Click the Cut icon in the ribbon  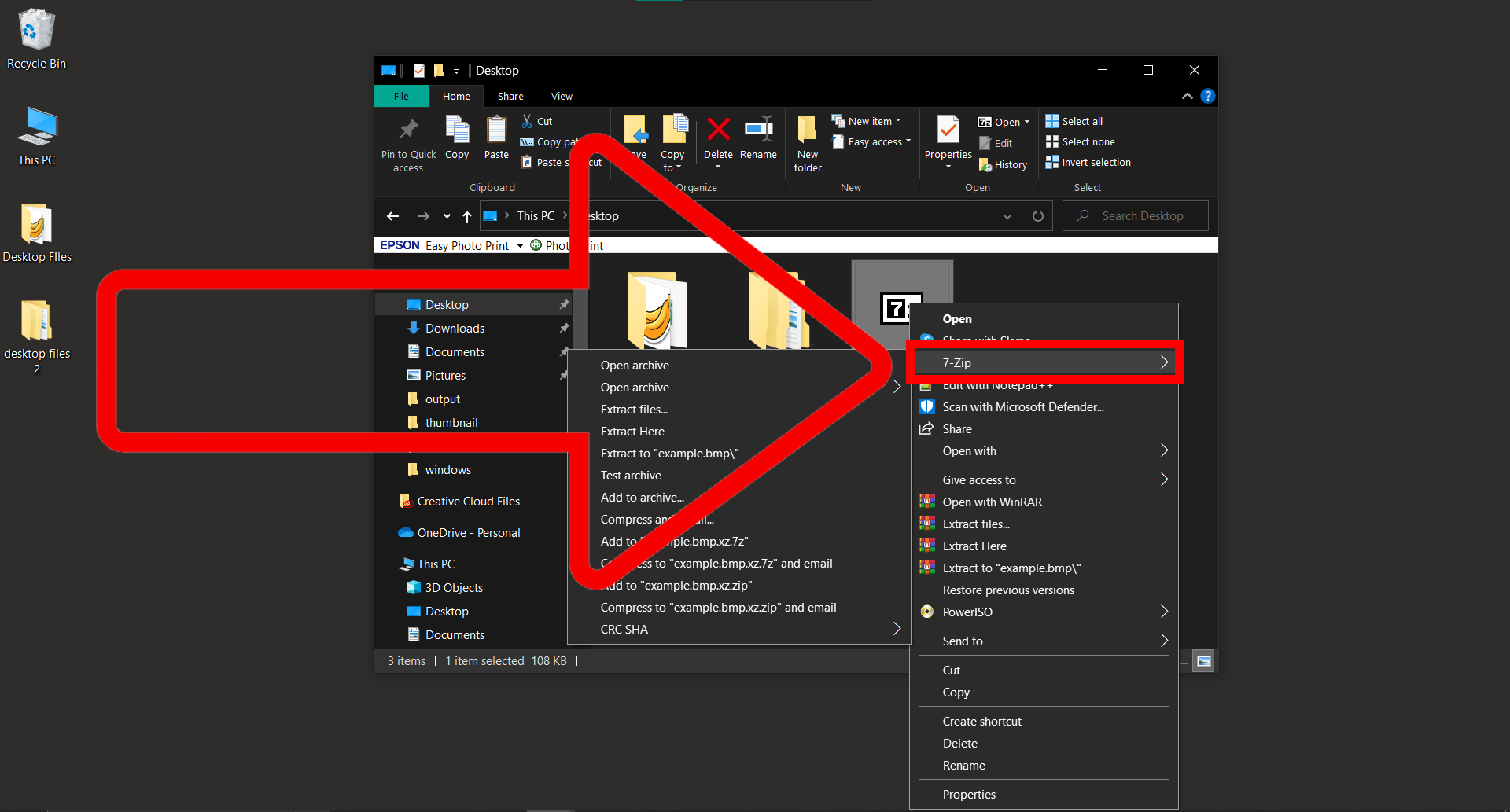[537, 121]
